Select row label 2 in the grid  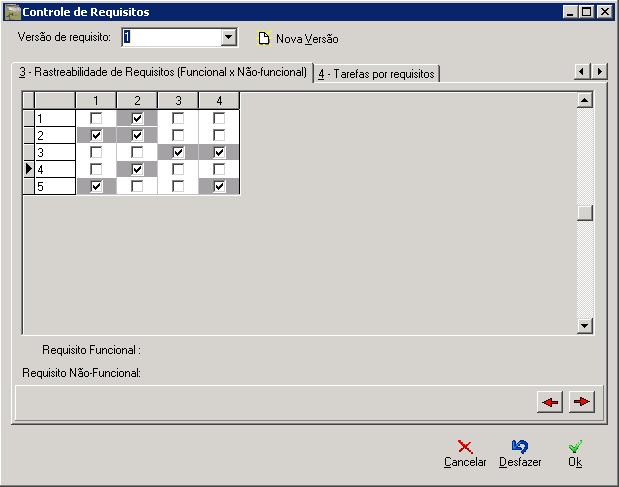pos(55,135)
